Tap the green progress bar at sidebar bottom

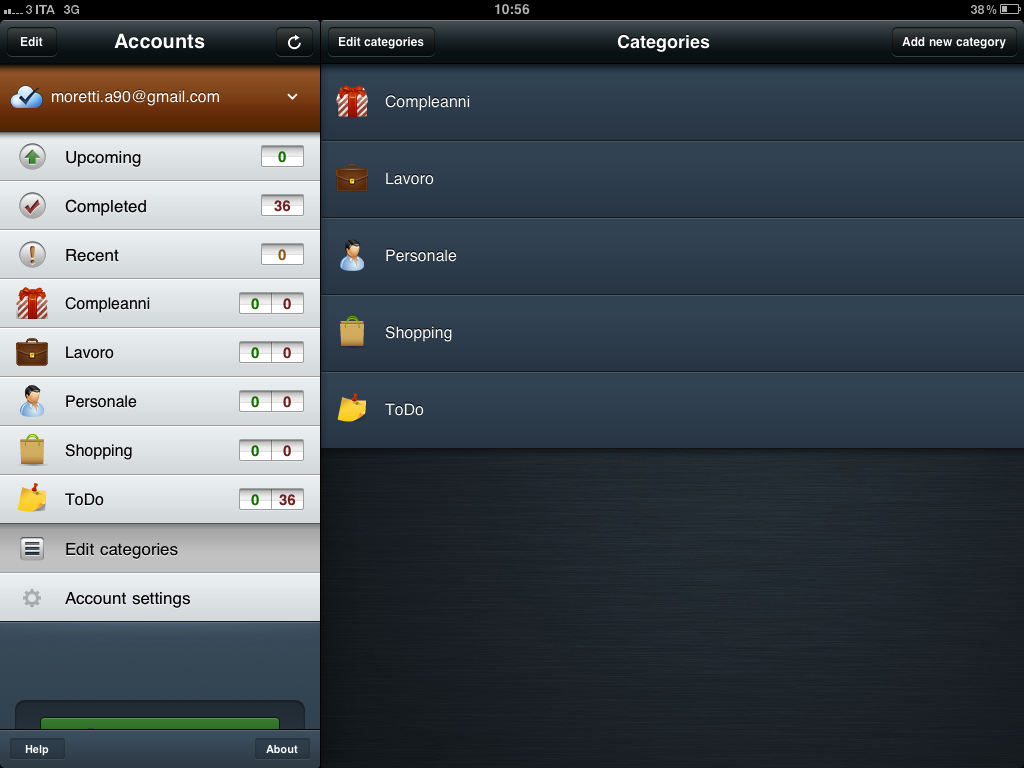pyautogui.click(x=160, y=723)
